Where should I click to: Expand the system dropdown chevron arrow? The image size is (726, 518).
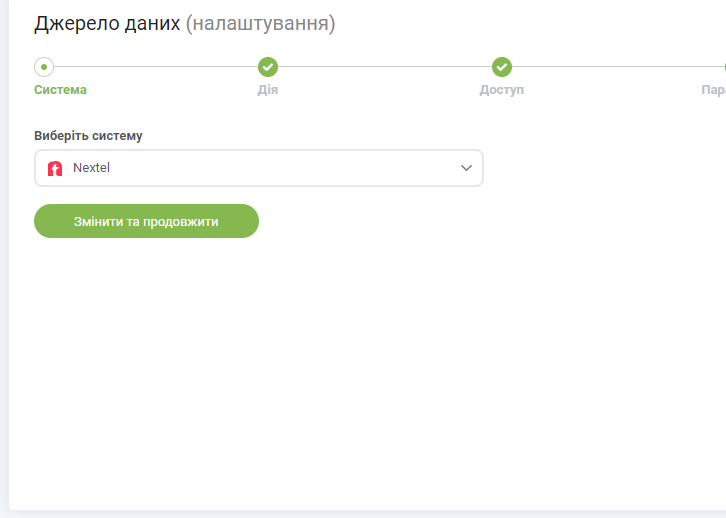[x=466, y=168]
